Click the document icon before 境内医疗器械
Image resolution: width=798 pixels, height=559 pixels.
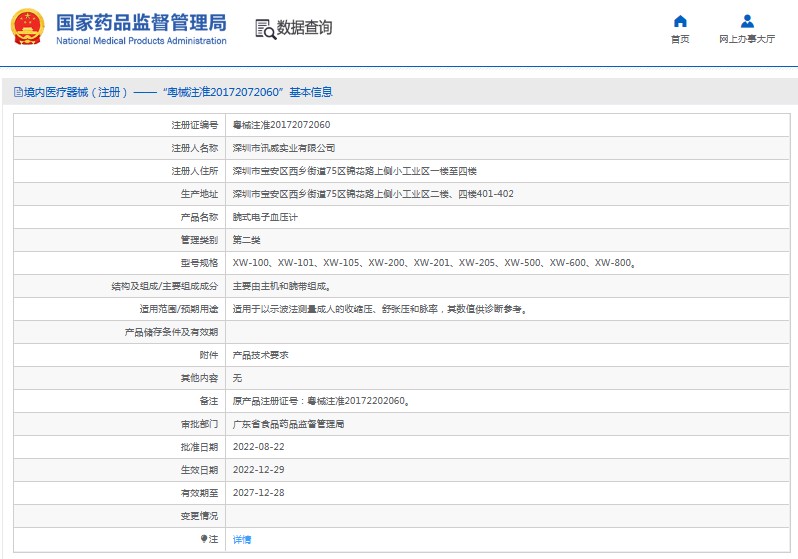(x=18, y=92)
